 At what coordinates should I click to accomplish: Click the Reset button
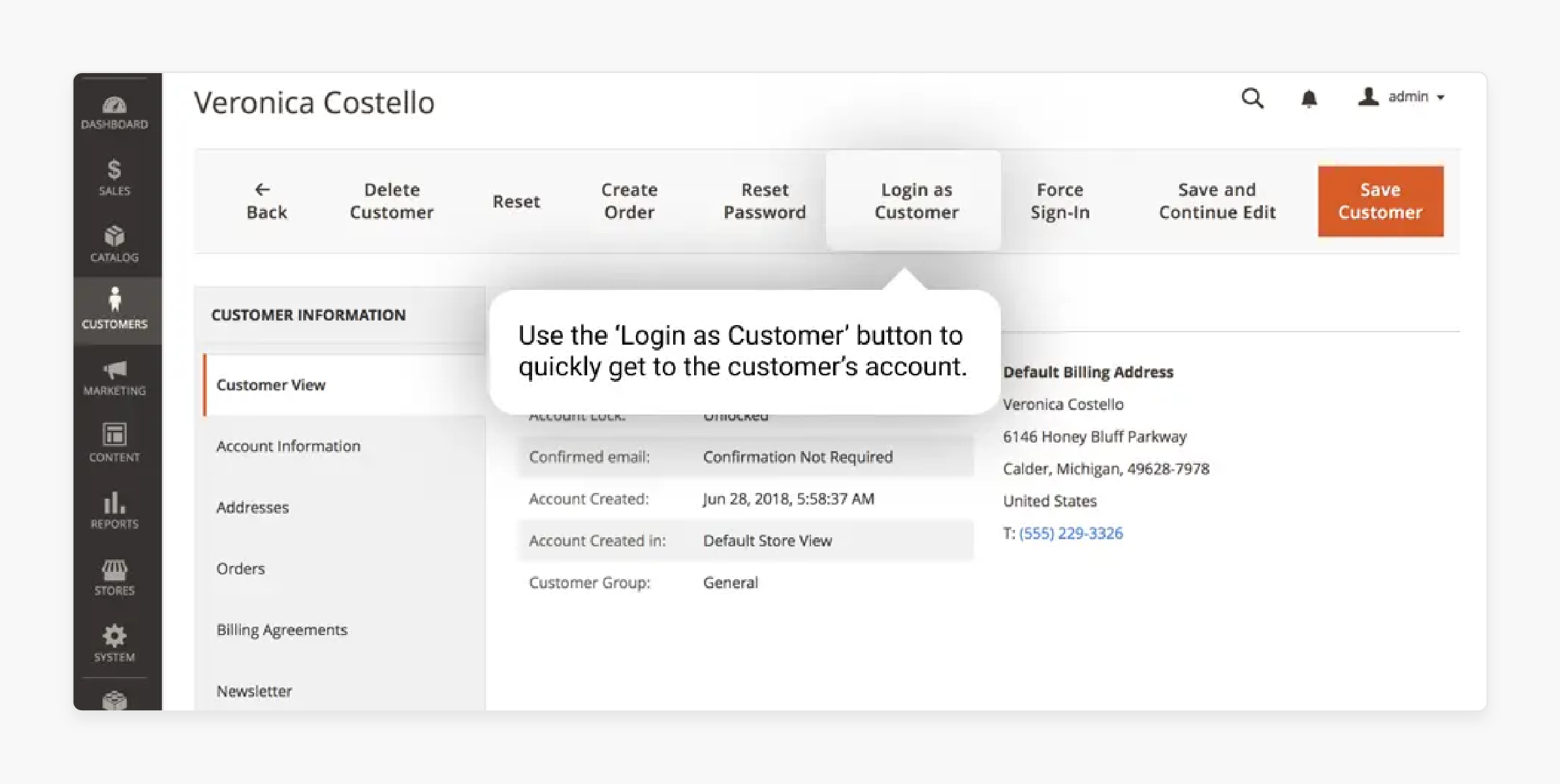click(x=516, y=201)
